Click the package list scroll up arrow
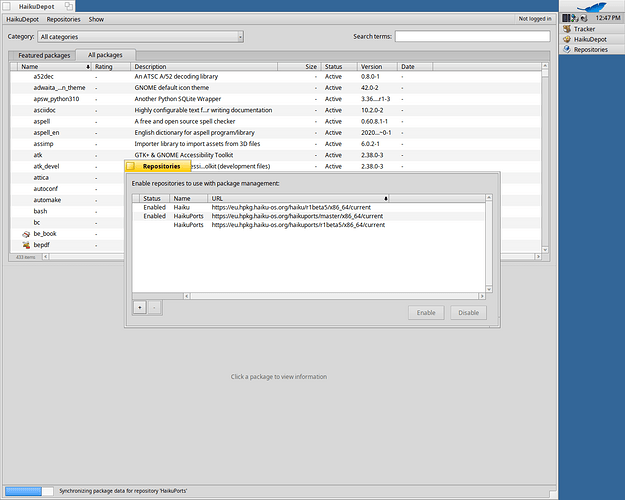 pyautogui.click(x=545, y=66)
